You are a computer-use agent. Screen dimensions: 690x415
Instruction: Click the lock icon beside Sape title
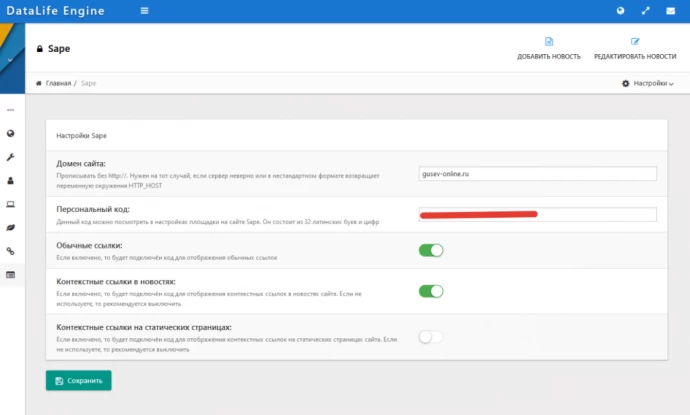click(40, 48)
